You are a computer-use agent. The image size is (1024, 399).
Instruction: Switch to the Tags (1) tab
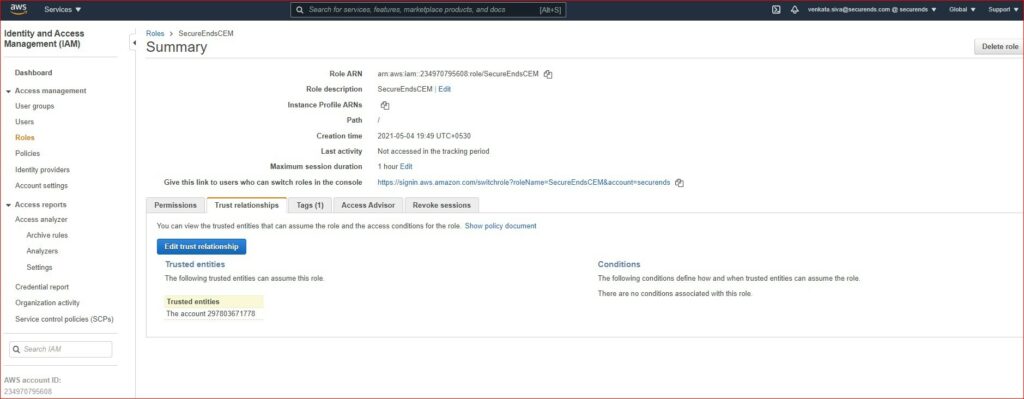[310, 205]
